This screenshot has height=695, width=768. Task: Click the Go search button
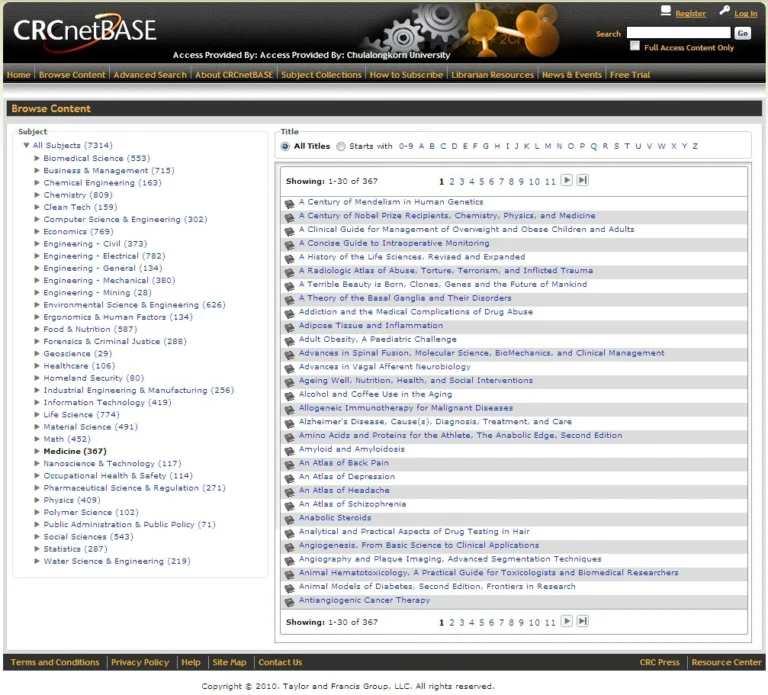click(x=743, y=33)
